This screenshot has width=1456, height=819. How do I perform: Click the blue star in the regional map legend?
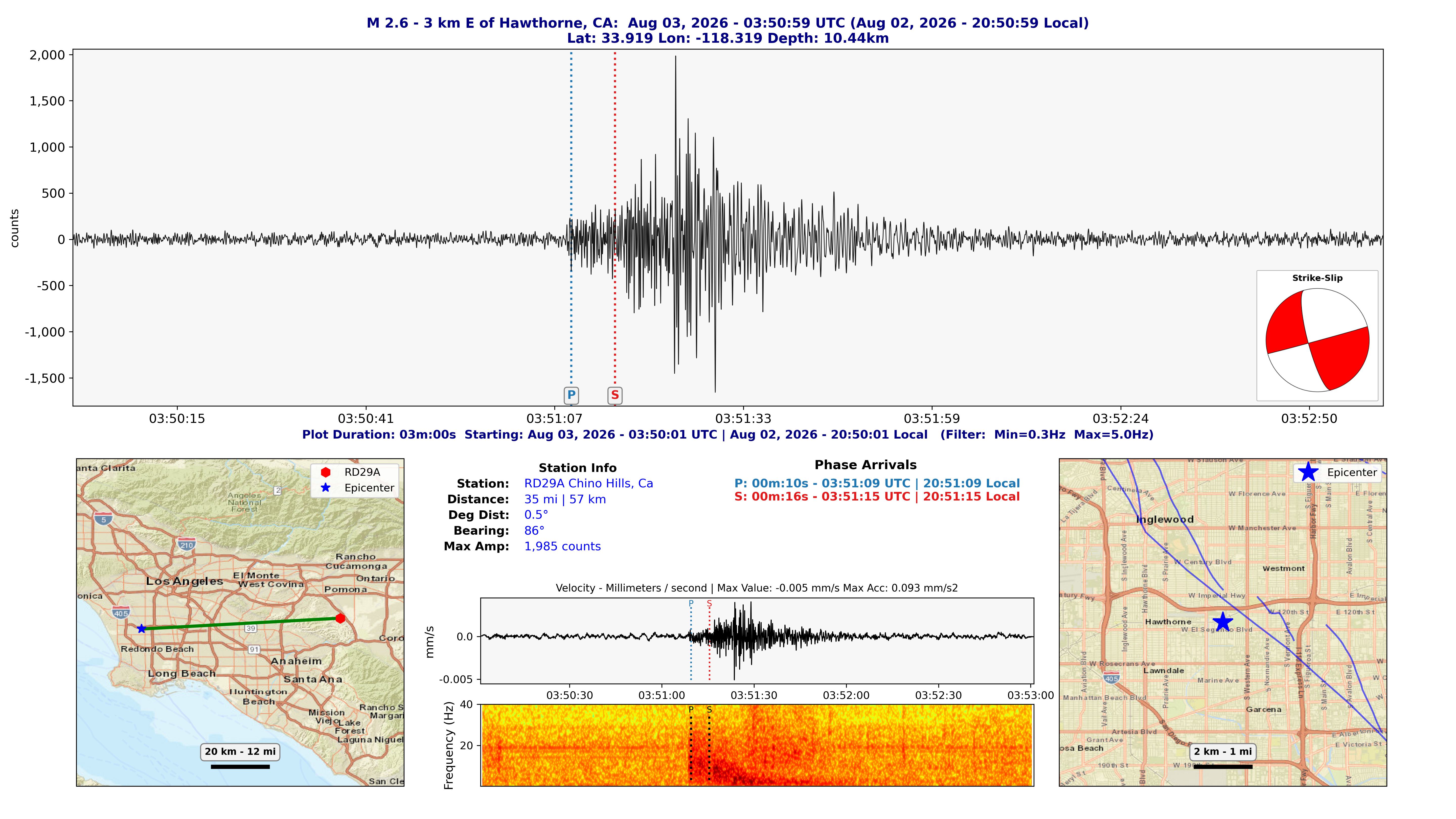click(x=326, y=488)
